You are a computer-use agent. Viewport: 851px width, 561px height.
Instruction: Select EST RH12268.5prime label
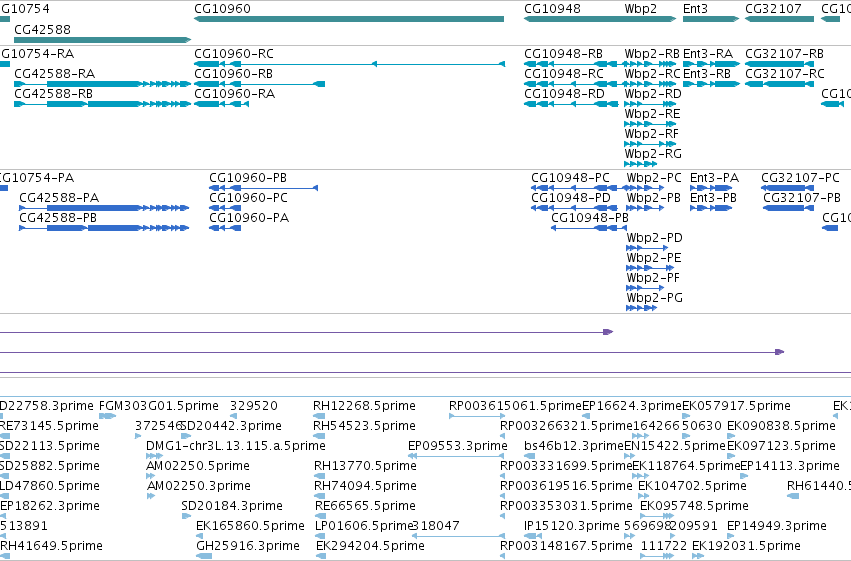tap(364, 406)
